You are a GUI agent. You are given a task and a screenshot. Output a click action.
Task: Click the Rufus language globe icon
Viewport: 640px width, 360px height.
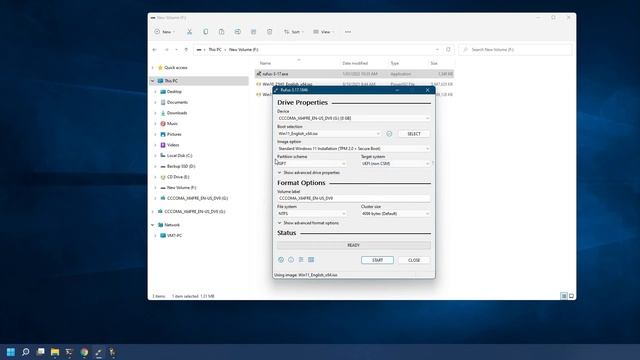pos(281,260)
